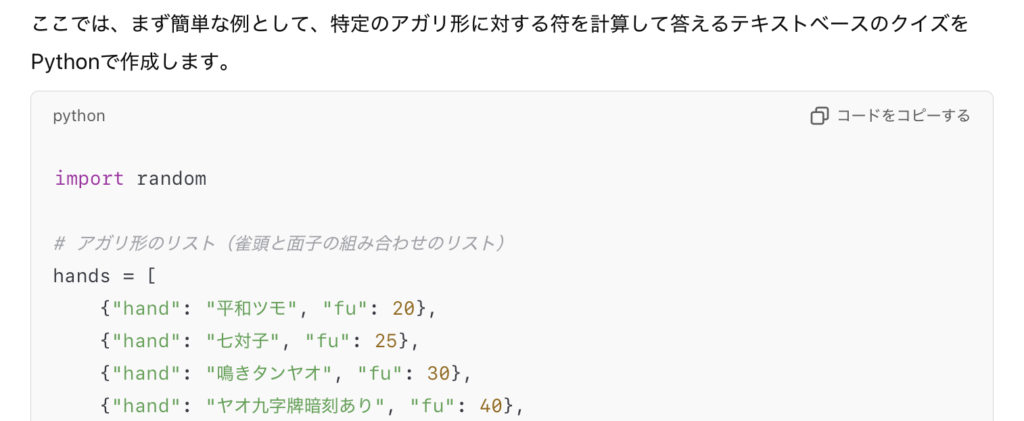1024x421 pixels.
Task: Click the import keyword in code
Action: point(89,179)
